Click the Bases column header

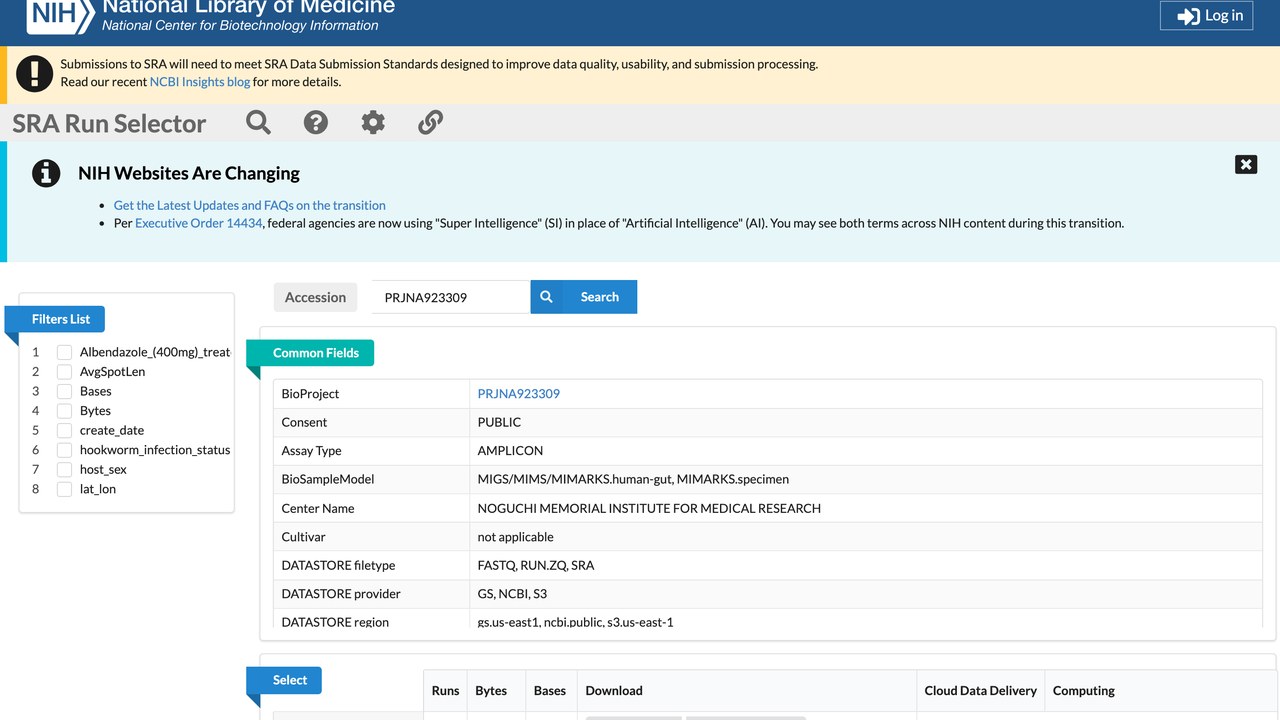pyautogui.click(x=550, y=691)
